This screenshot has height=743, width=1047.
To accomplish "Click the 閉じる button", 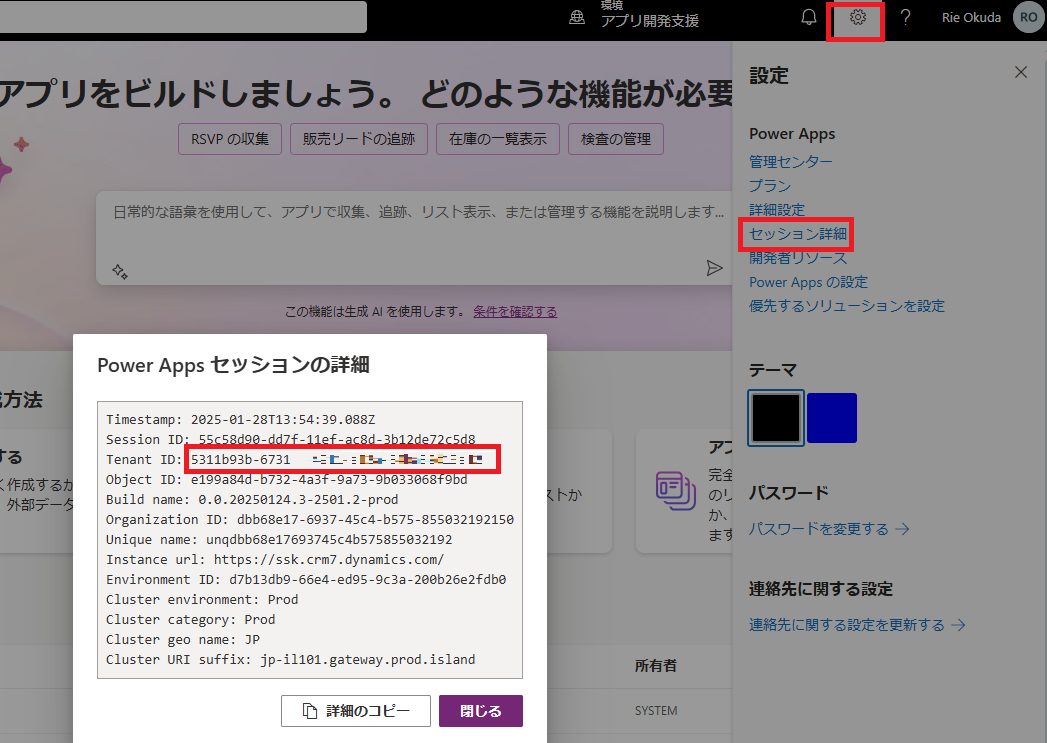I will tap(481, 711).
